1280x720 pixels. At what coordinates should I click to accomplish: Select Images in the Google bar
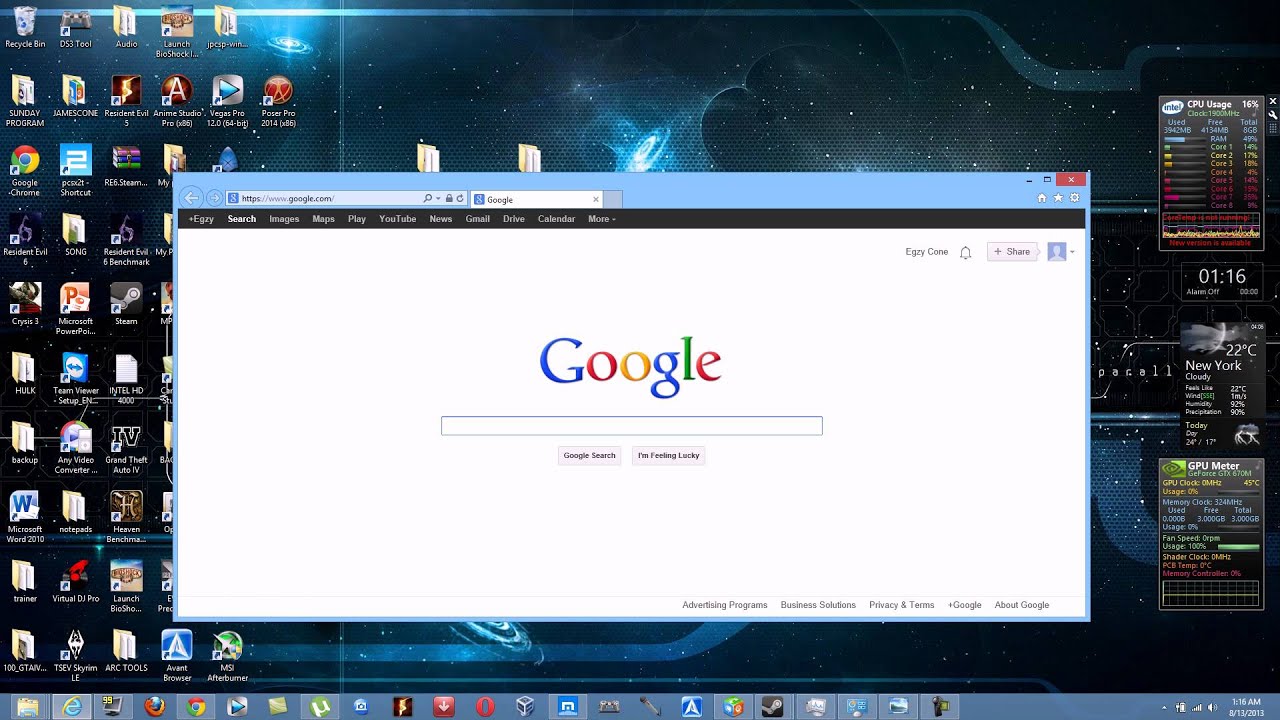284,219
